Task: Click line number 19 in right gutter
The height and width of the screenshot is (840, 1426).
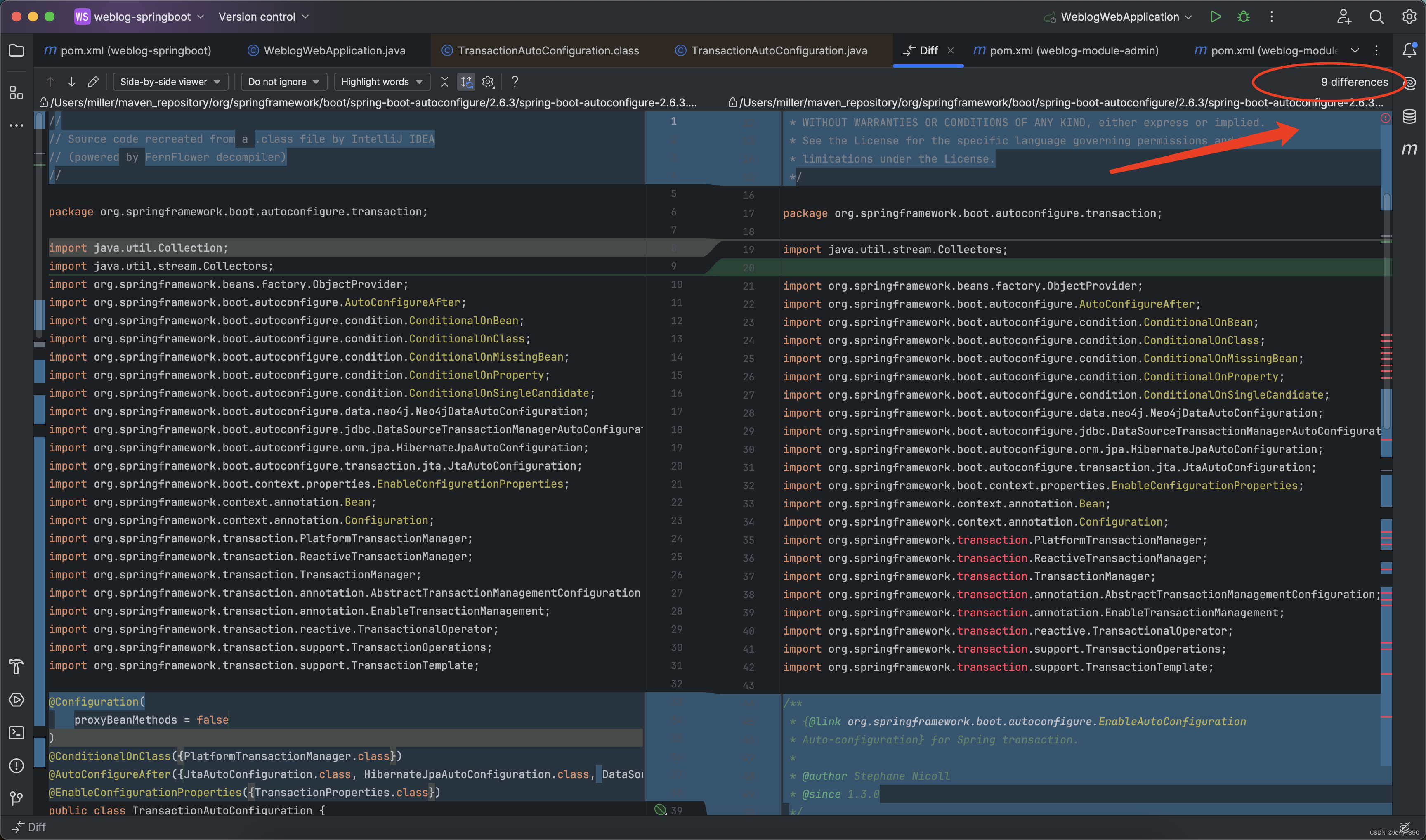Action: coord(748,249)
